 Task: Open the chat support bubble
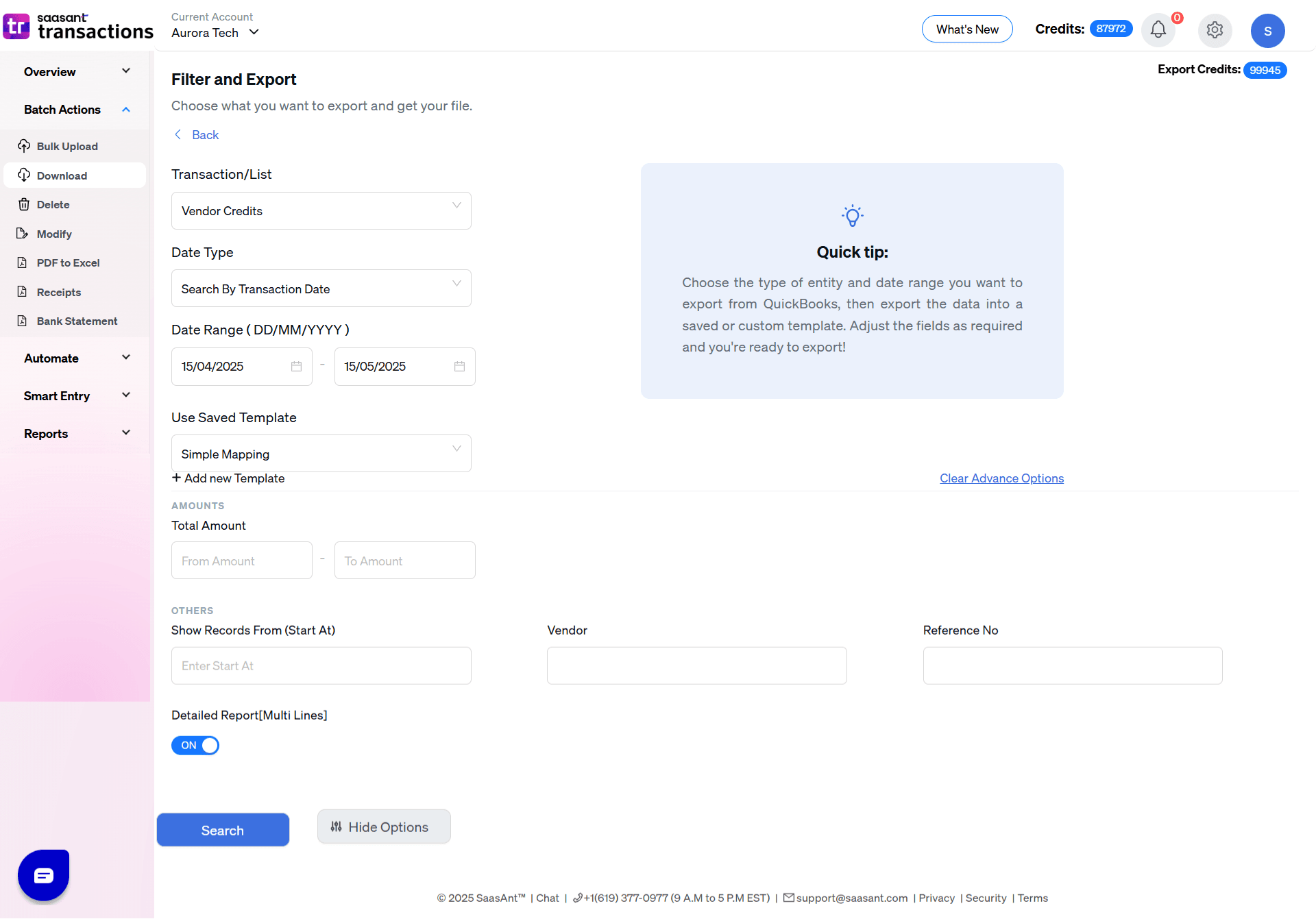43,875
